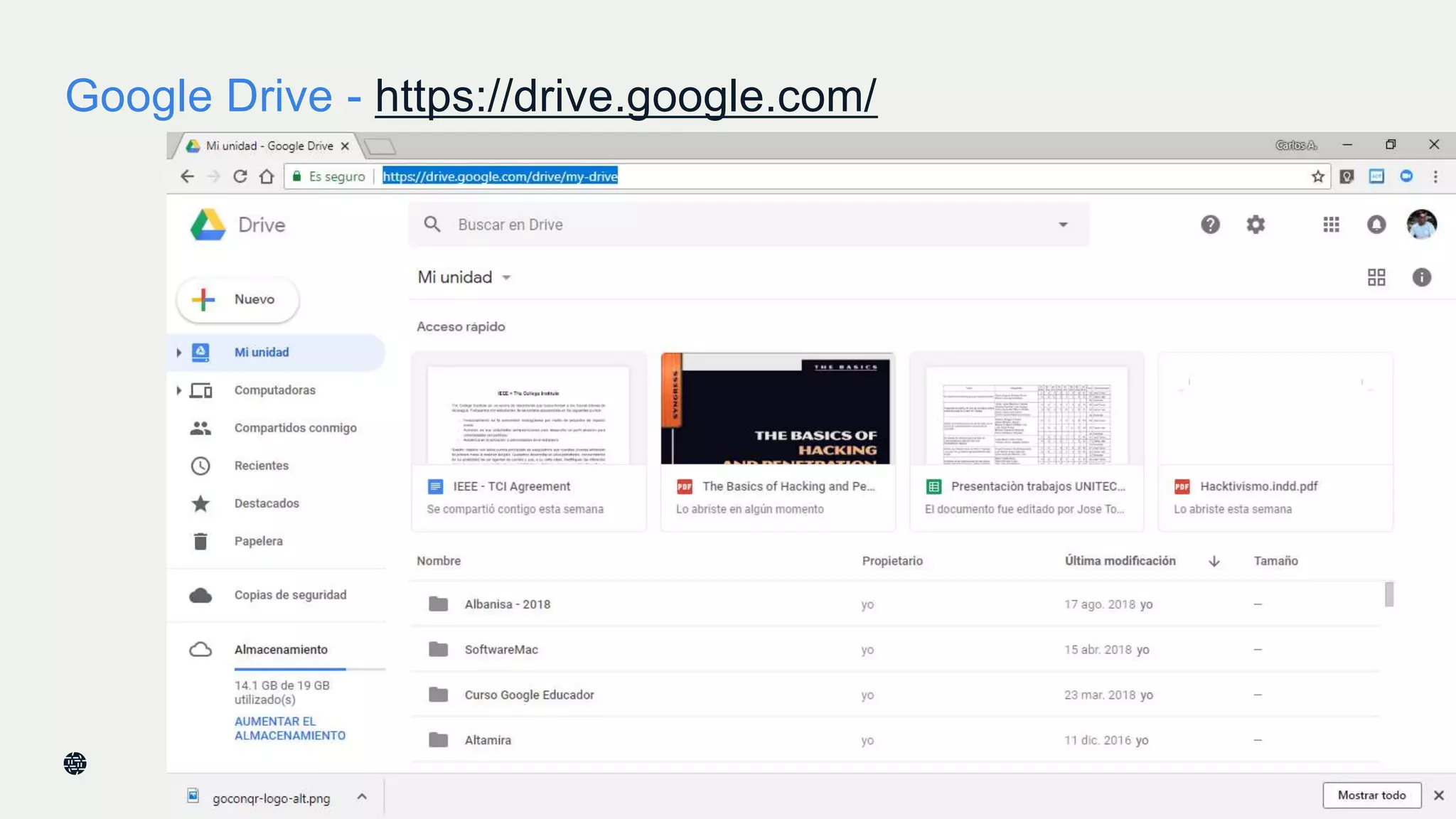
Task: Click the Carlos A. profile label
Action: coord(1296,145)
